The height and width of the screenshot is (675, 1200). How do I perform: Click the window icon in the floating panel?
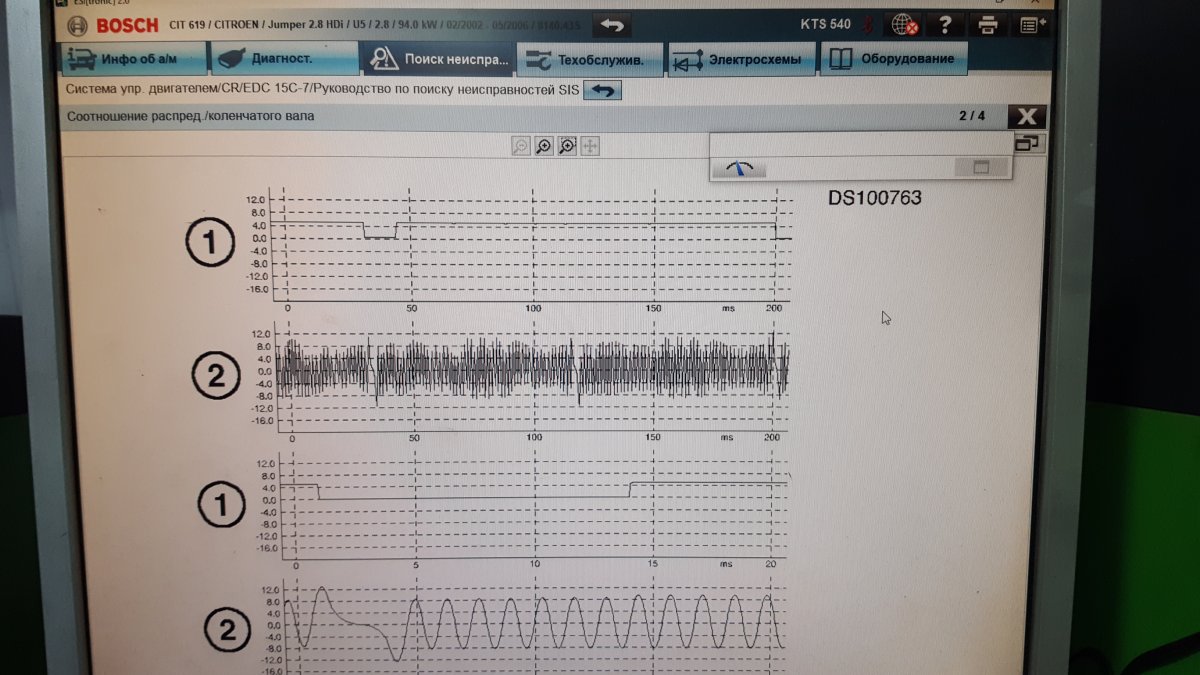tap(981, 168)
